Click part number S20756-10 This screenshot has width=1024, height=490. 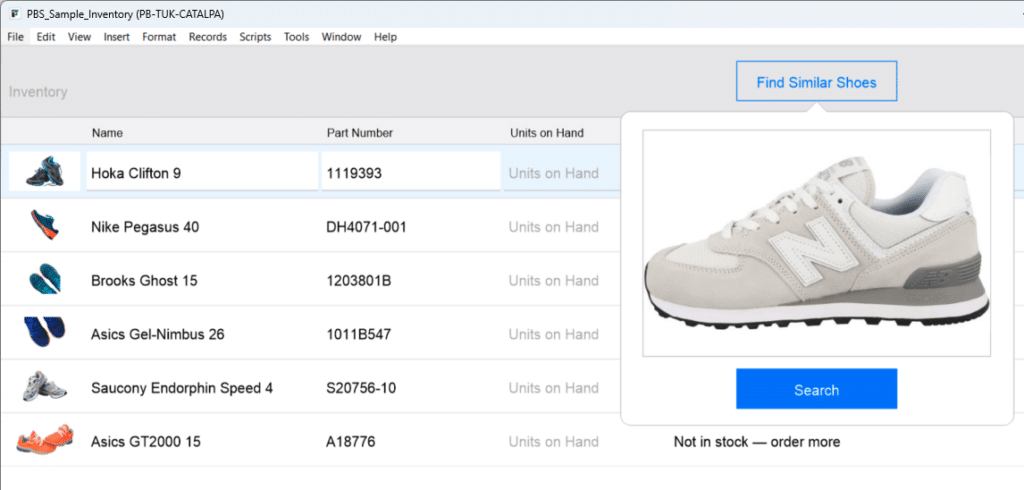[360, 388]
